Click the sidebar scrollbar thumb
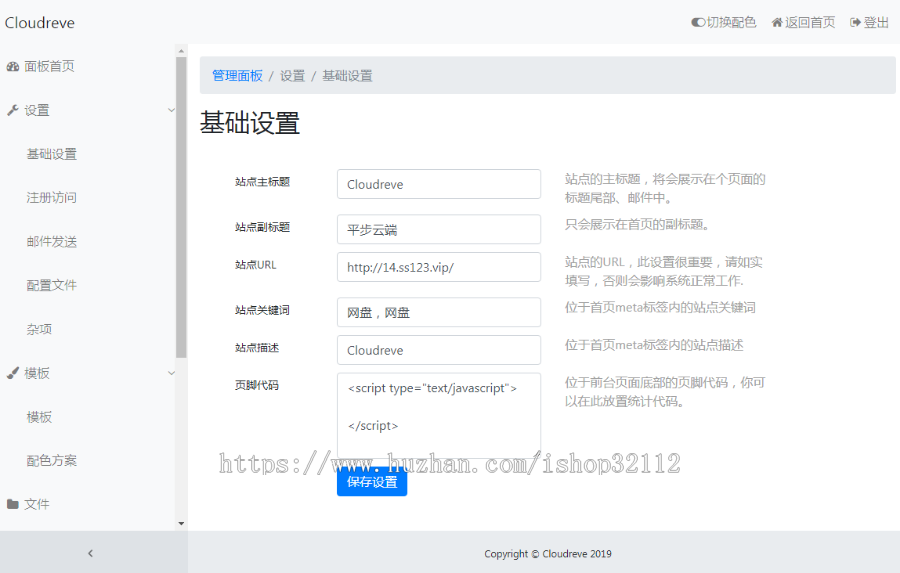 pyautogui.click(x=181, y=207)
